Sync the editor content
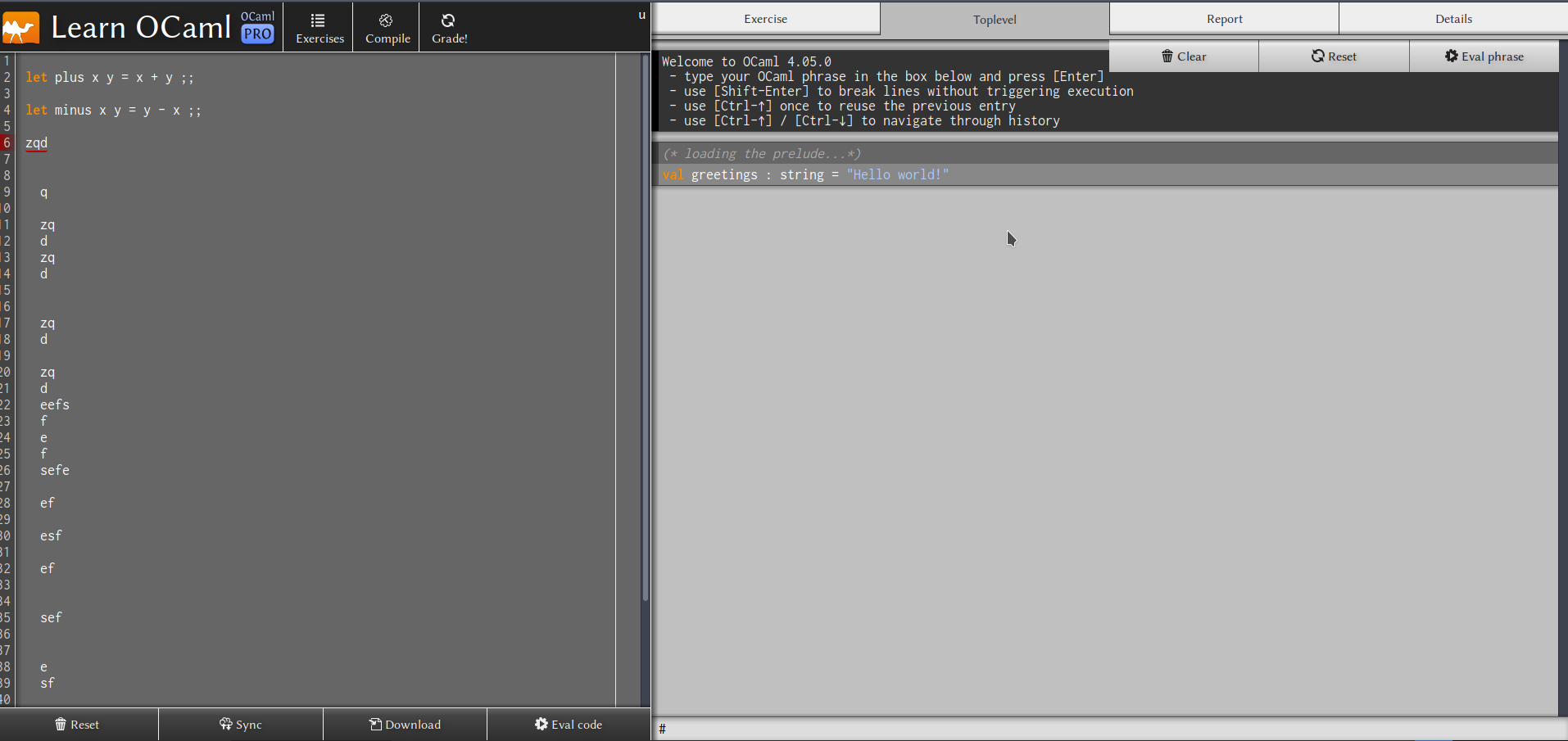The width and height of the screenshot is (1568, 741). tap(241, 725)
